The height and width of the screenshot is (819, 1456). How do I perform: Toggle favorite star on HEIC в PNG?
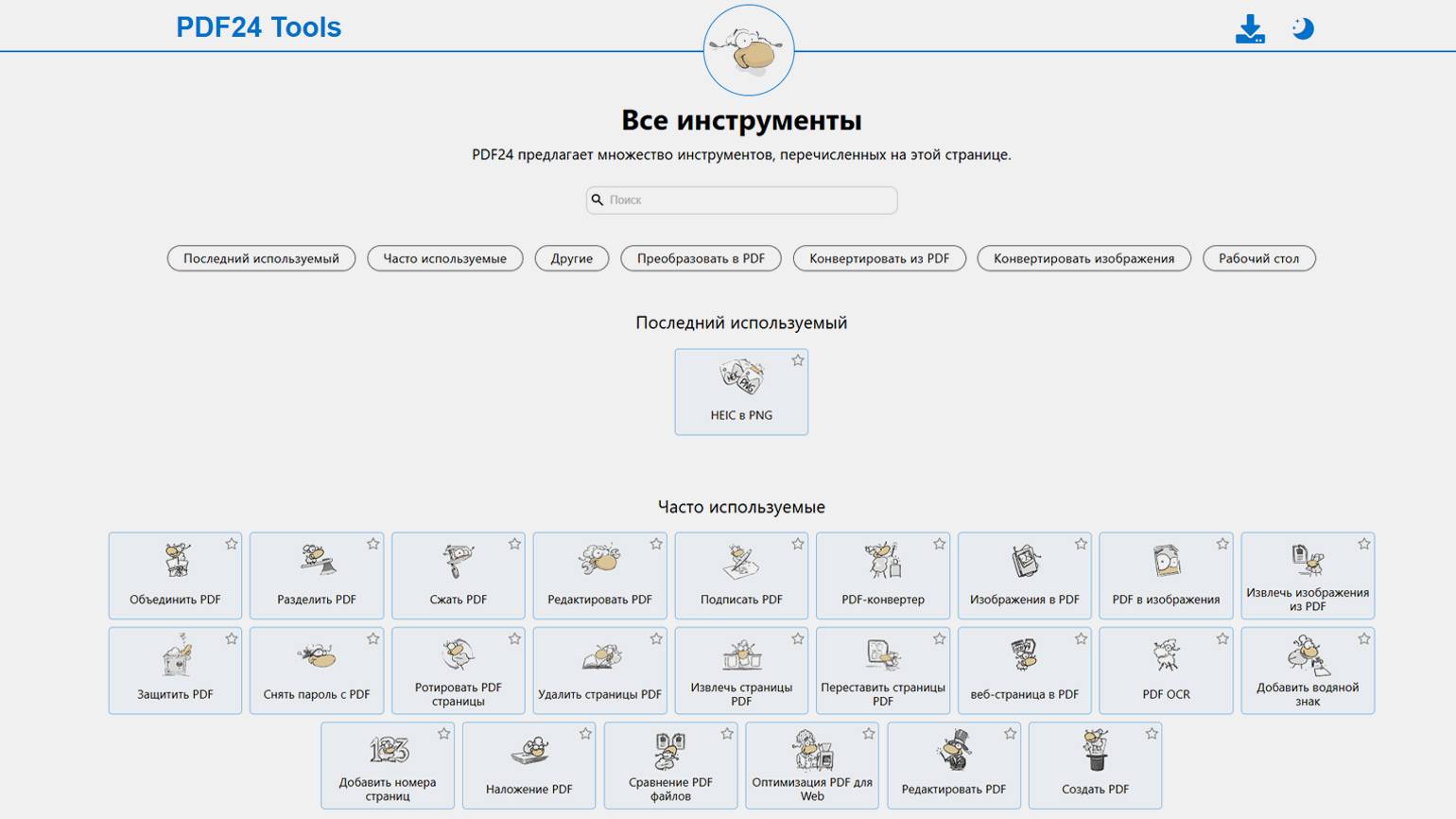click(798, 360)
